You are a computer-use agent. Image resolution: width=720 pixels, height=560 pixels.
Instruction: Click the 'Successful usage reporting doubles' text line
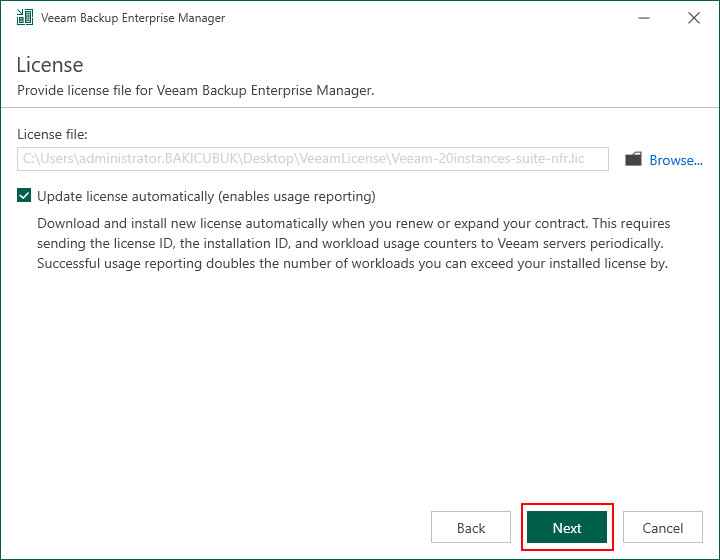[x=352, y=263]
